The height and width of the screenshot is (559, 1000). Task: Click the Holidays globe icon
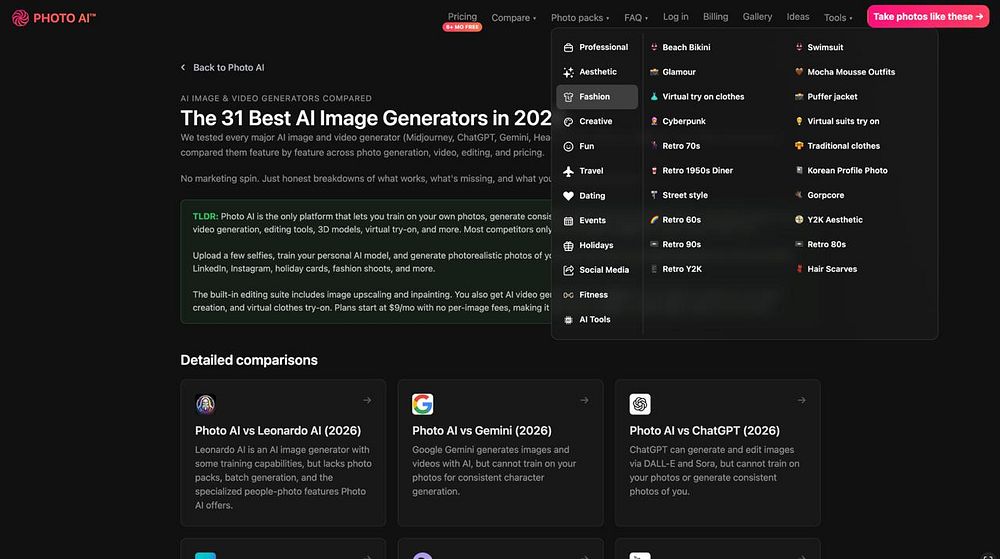[x=568, y=245]
